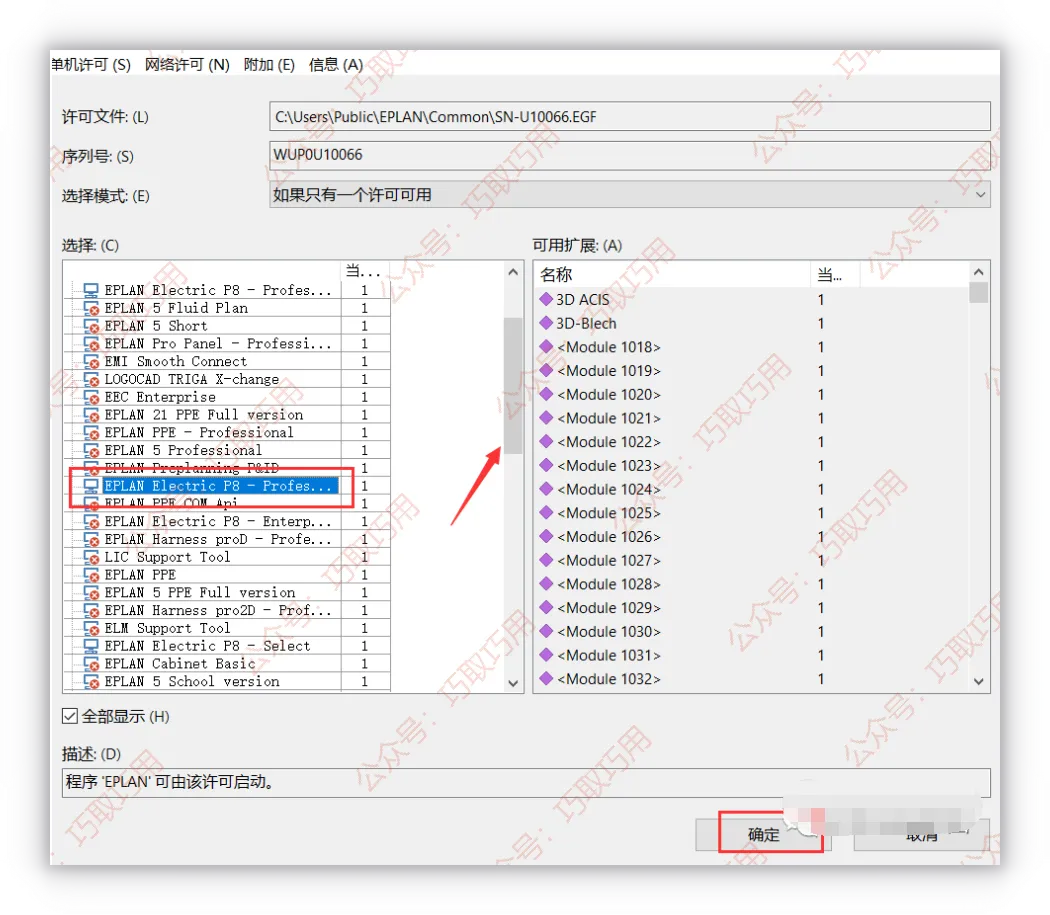The width and height of the screenshot is (1050, 915).
Task: Open the 附加 (E) menu
Action: [269, 64]
